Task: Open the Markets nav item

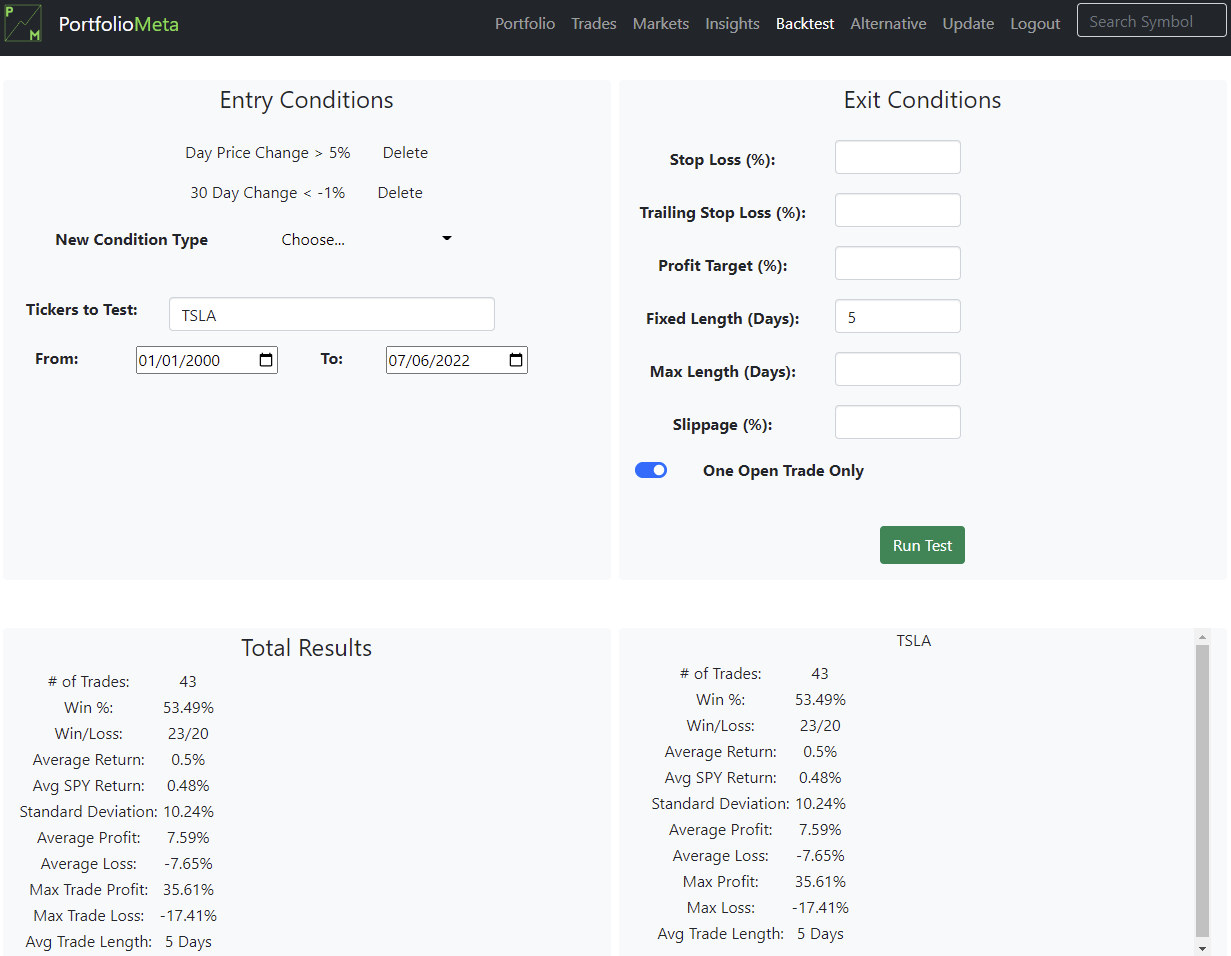Action: pyautogui.click(x=661, y=23)
